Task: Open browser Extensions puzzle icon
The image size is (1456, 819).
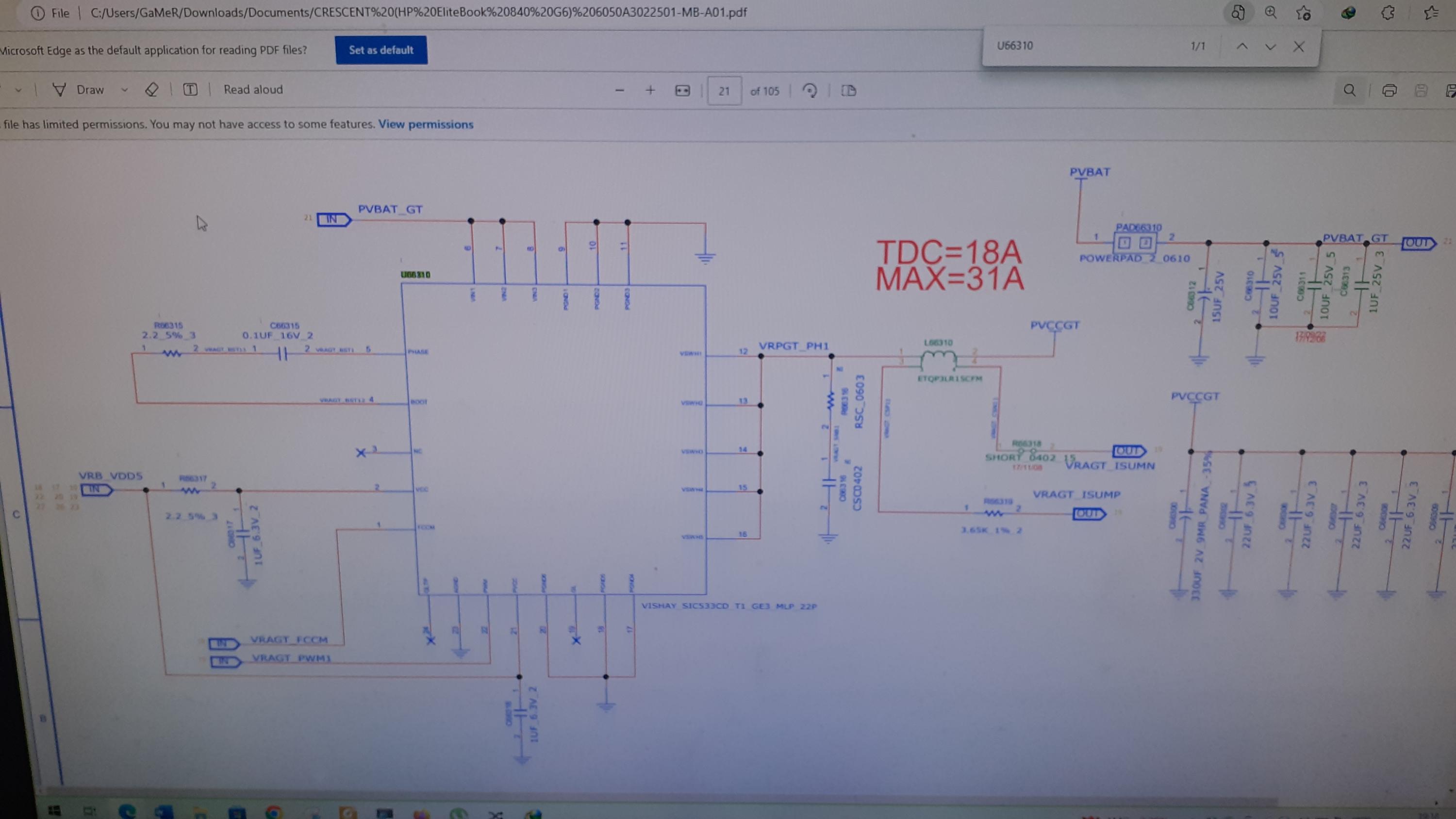Action: click(1388, 13)
